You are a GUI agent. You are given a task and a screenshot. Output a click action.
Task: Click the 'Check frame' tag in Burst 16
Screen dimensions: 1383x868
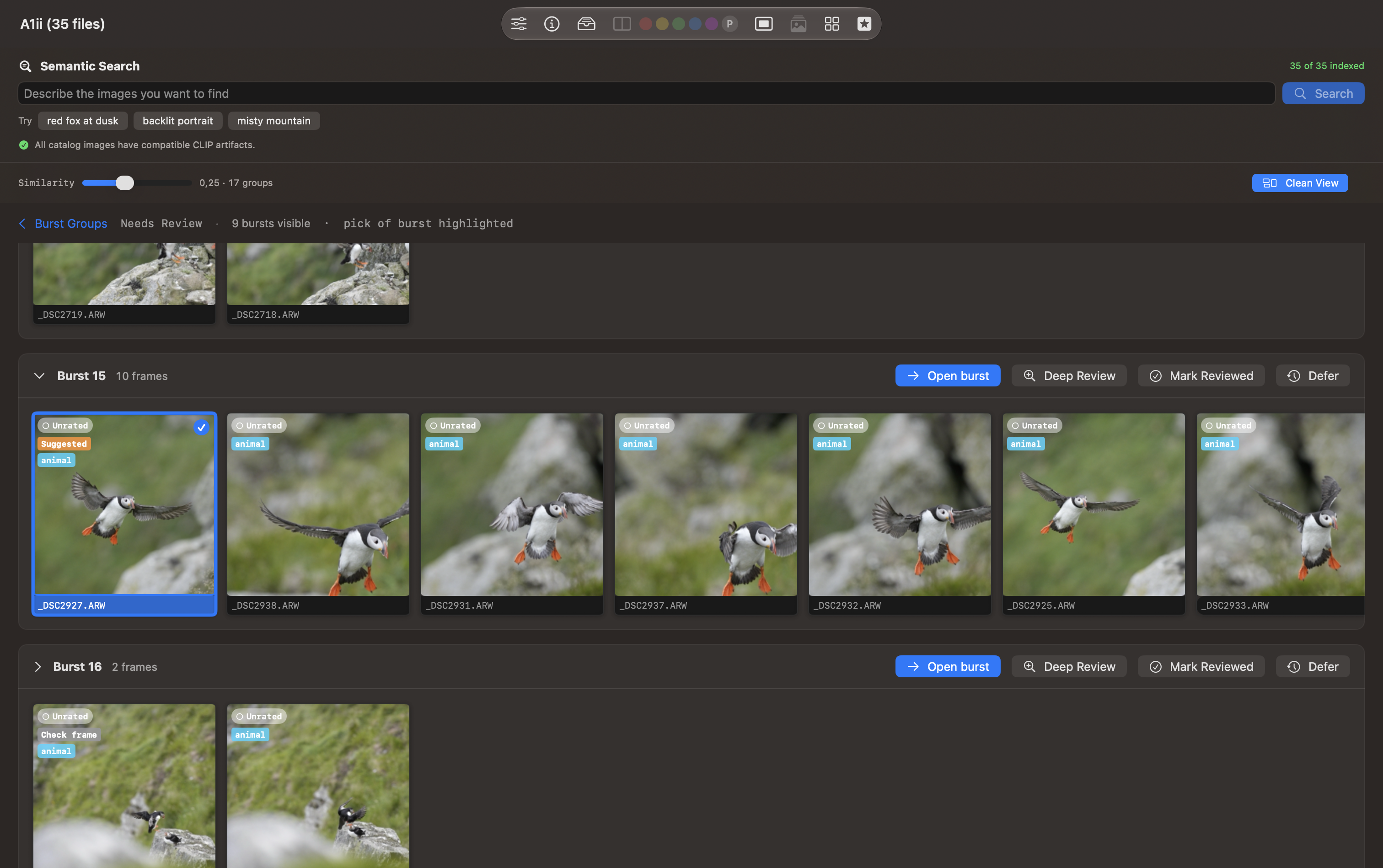coord(69,735)
